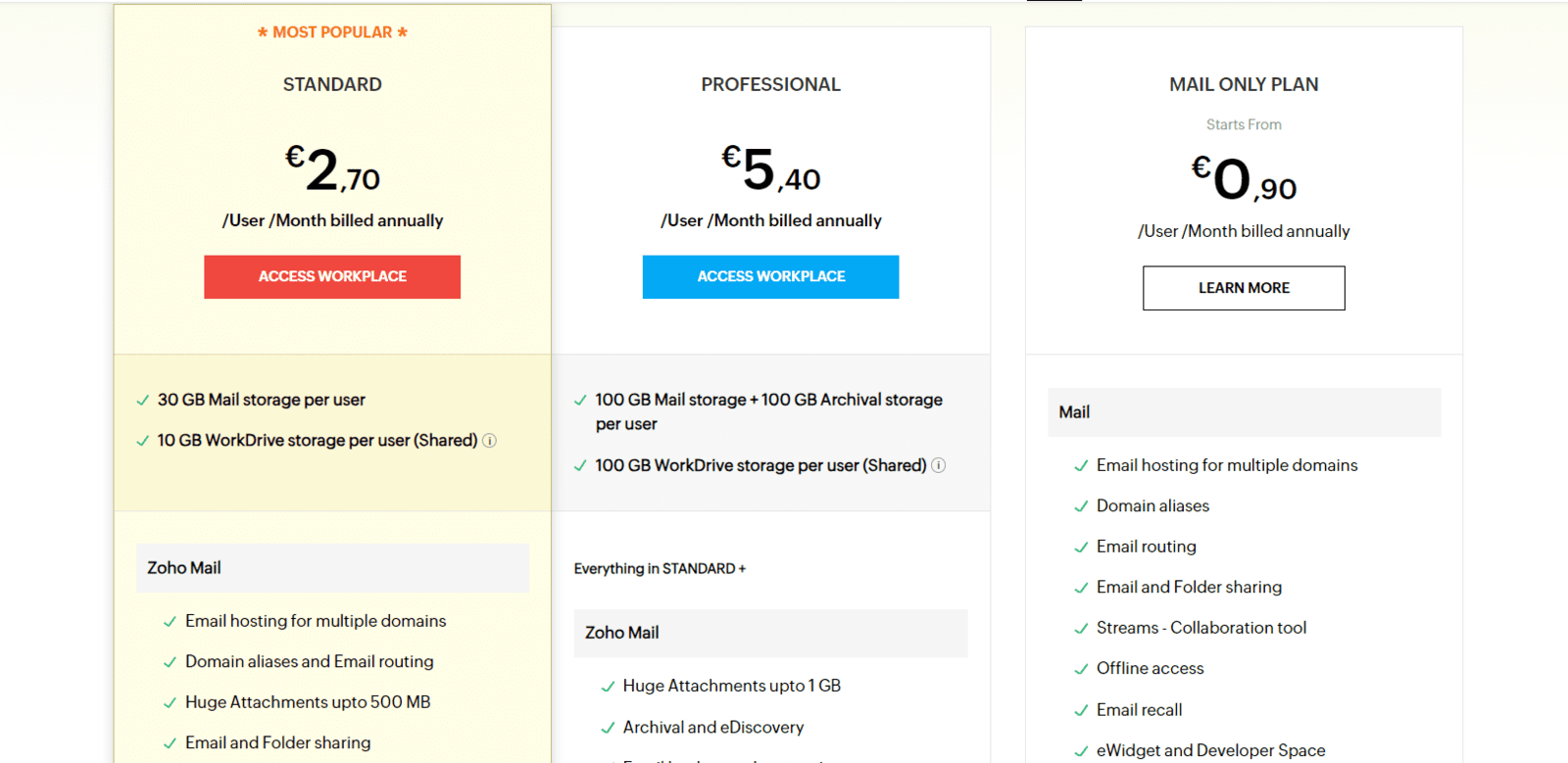Click the Everything in STANDARD + text

click(x=660, y=569)
